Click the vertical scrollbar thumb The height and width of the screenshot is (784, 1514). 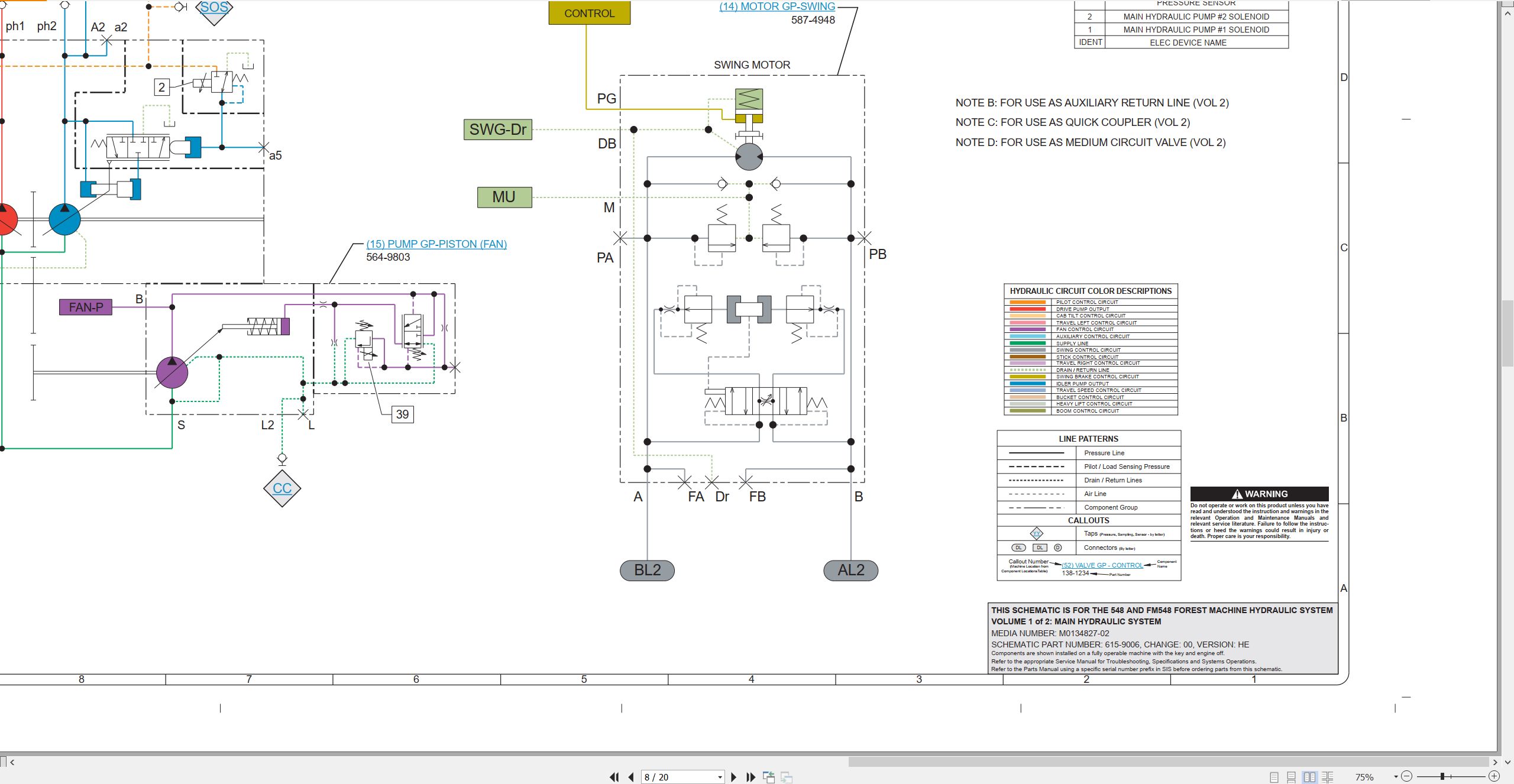click(x=1507, y=333)
